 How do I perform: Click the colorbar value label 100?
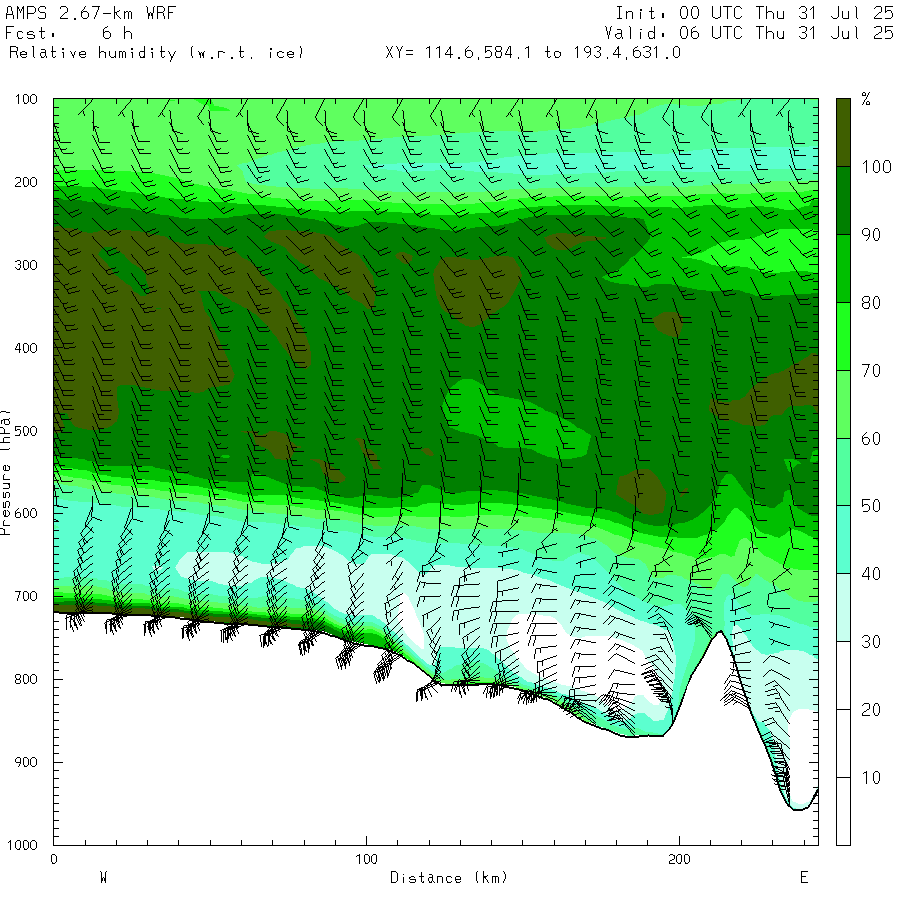tap(876, 167)
